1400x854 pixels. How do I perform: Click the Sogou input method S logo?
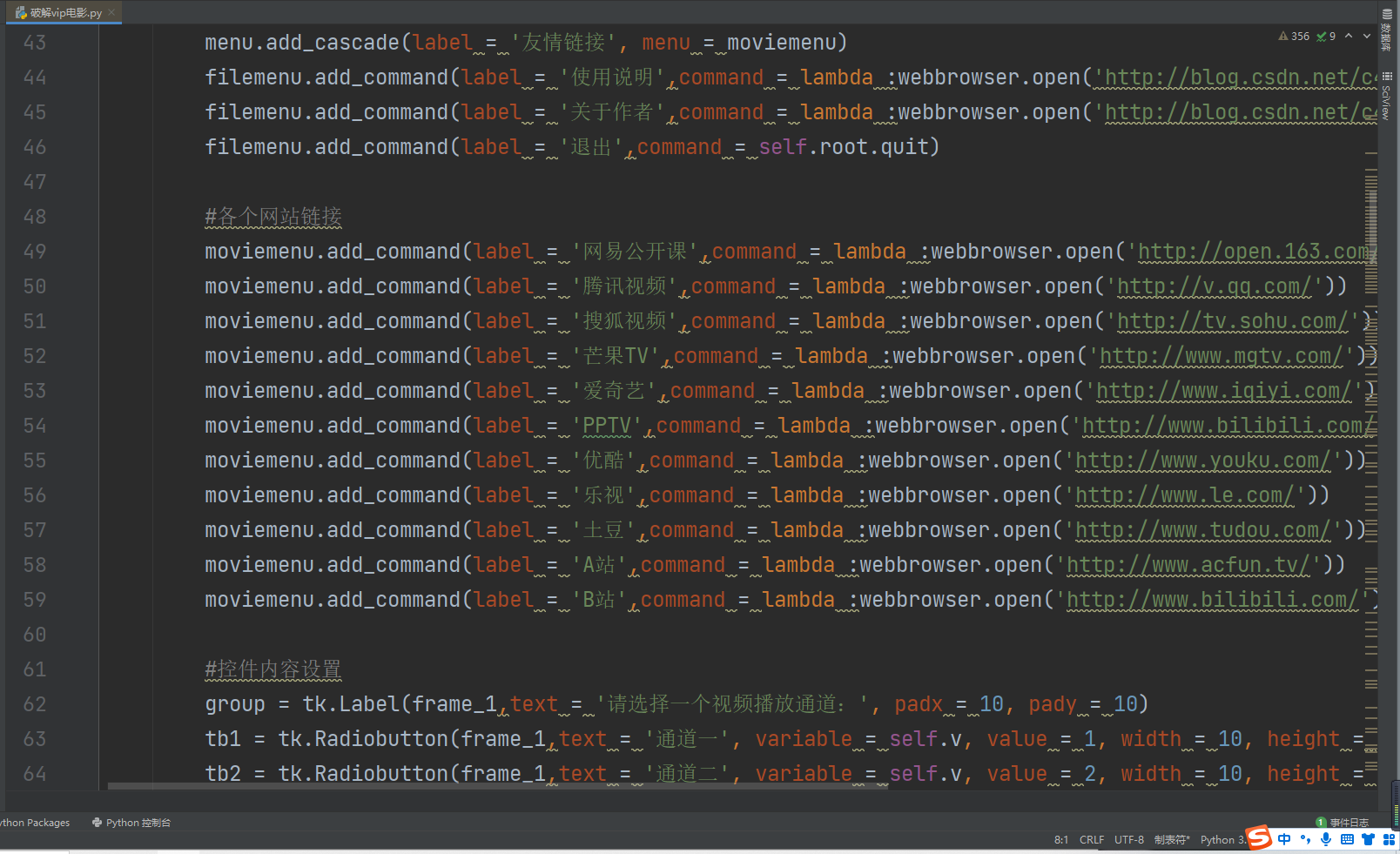coord(1259,838)
